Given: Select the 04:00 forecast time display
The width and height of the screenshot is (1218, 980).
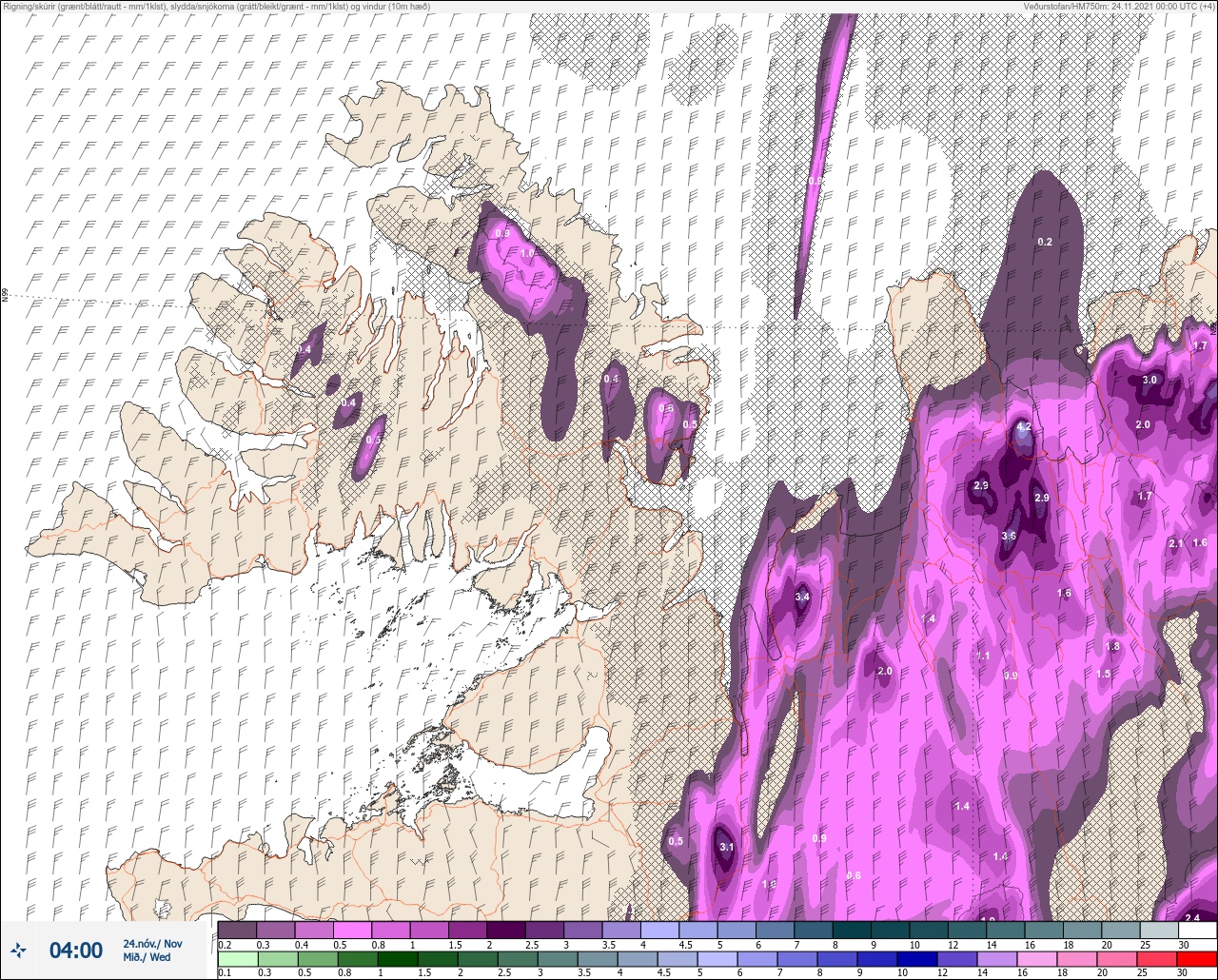Looking at the screenshot, I should tap(76, 950).
